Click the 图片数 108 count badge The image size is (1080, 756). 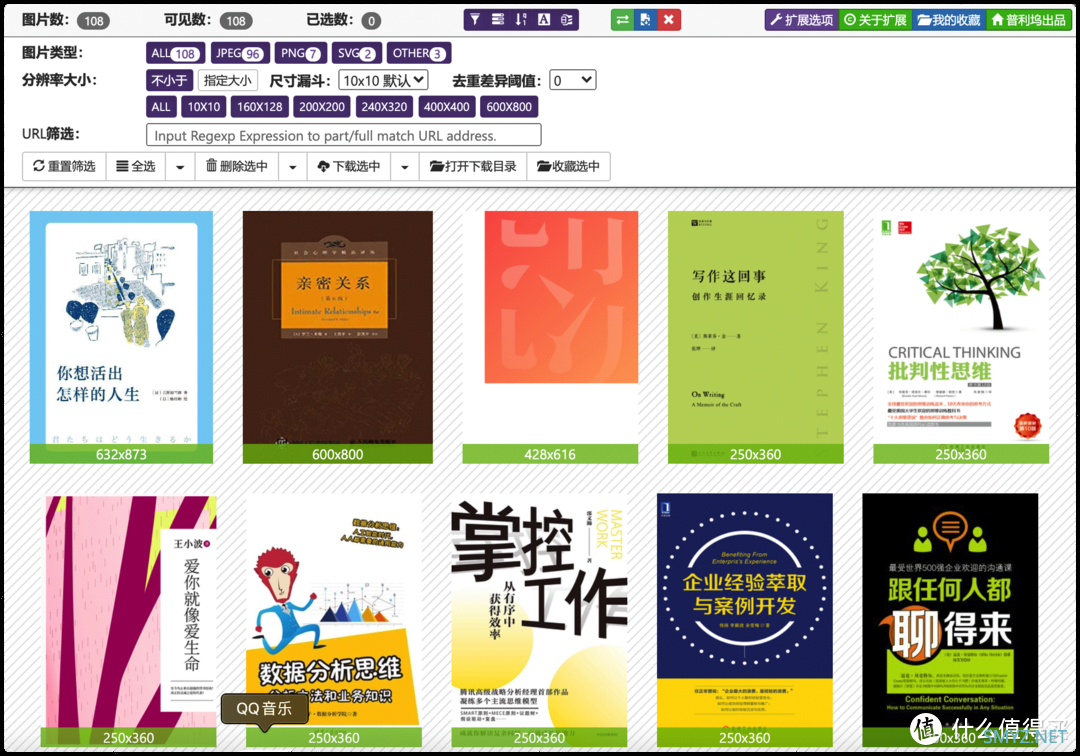94,21
